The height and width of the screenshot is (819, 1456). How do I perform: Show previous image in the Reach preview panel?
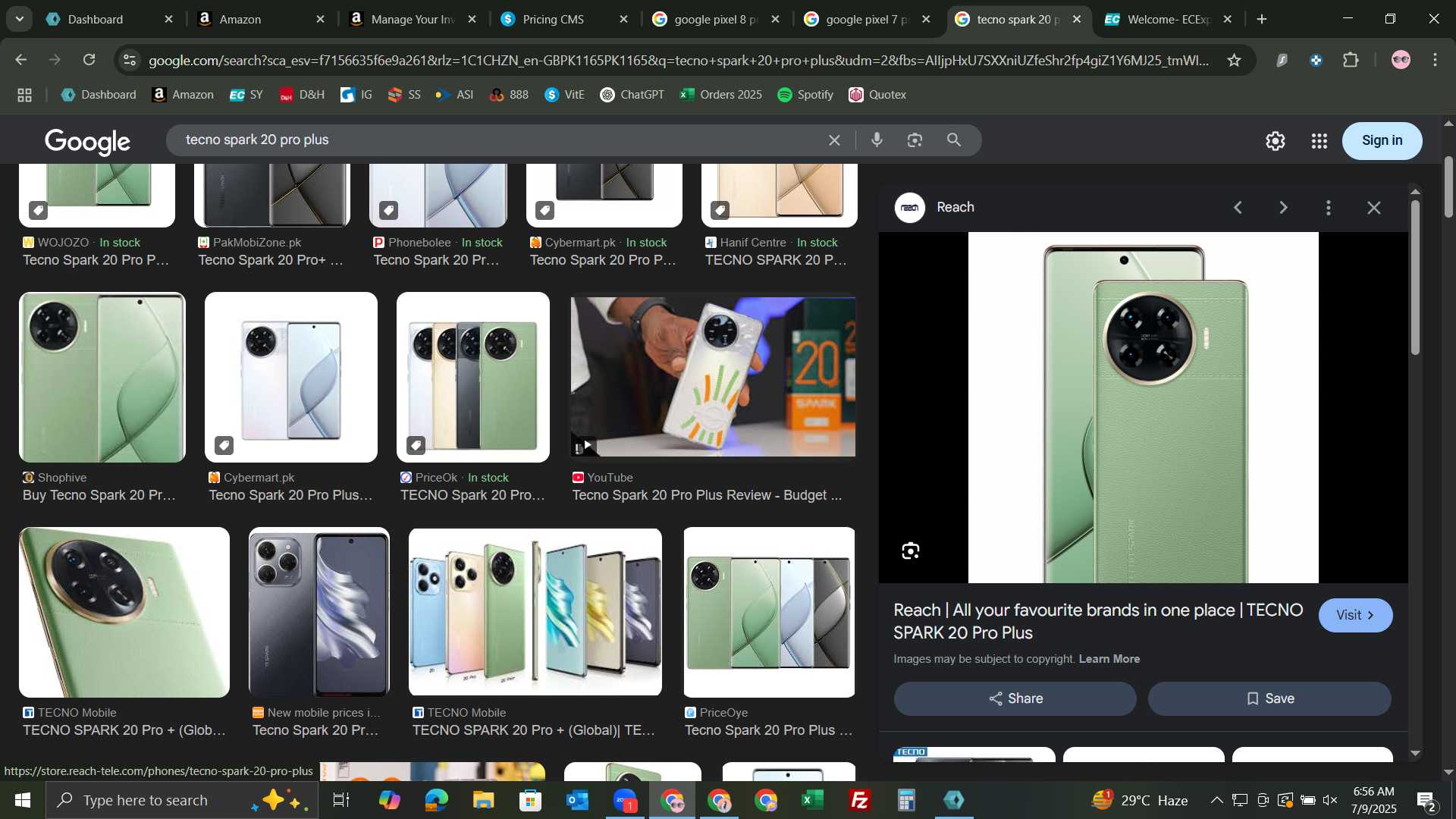coord(1238,207)
